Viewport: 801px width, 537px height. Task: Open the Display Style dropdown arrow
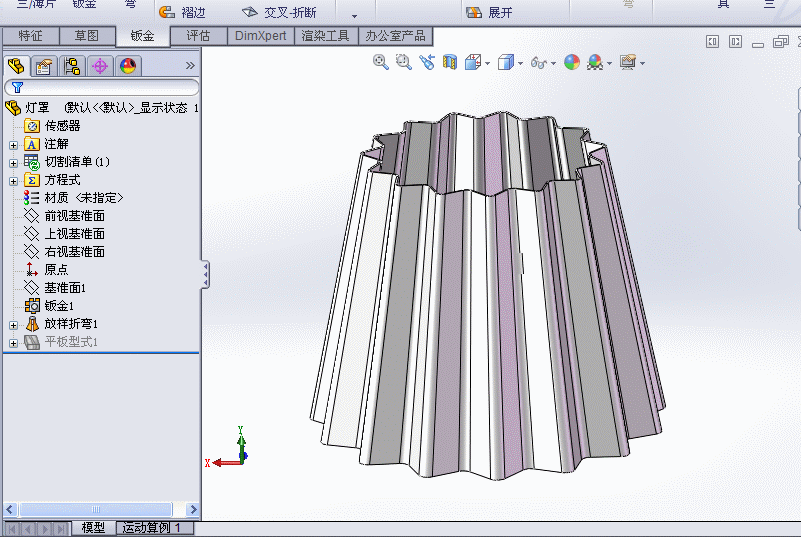(x=521, y=64)
